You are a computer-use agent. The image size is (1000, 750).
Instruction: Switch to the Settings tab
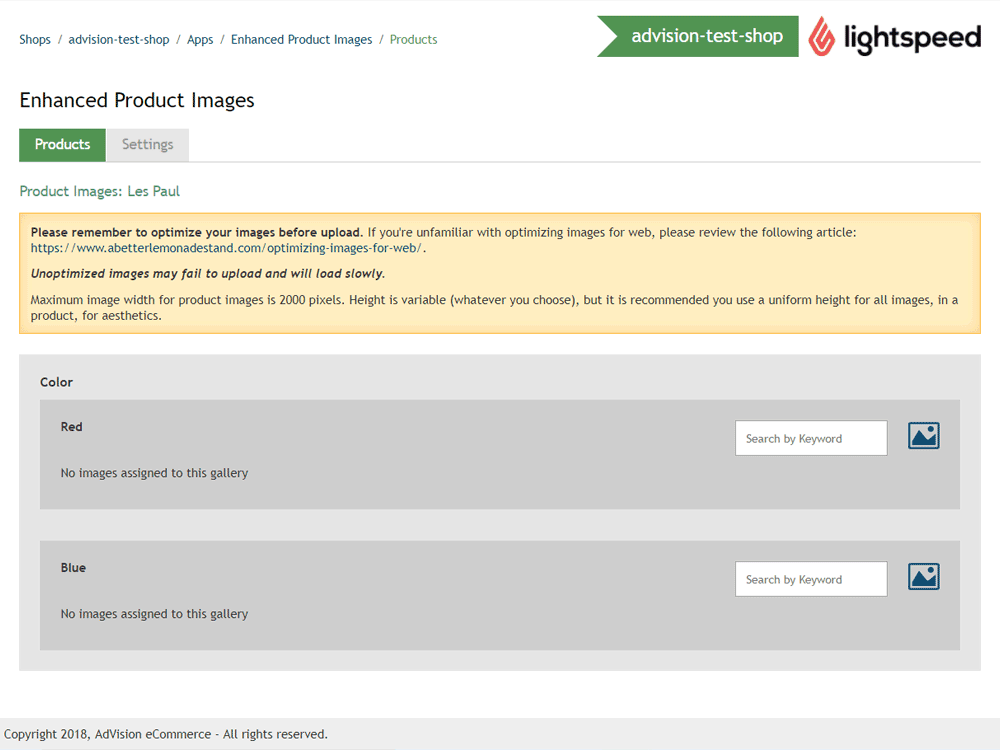(147, 145)
